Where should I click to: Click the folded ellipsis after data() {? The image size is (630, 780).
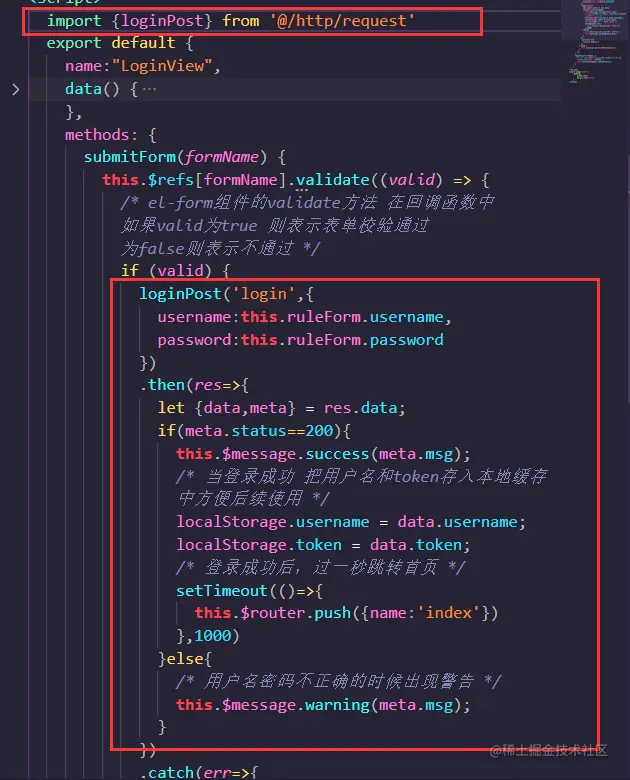click(x=149, y=90)
